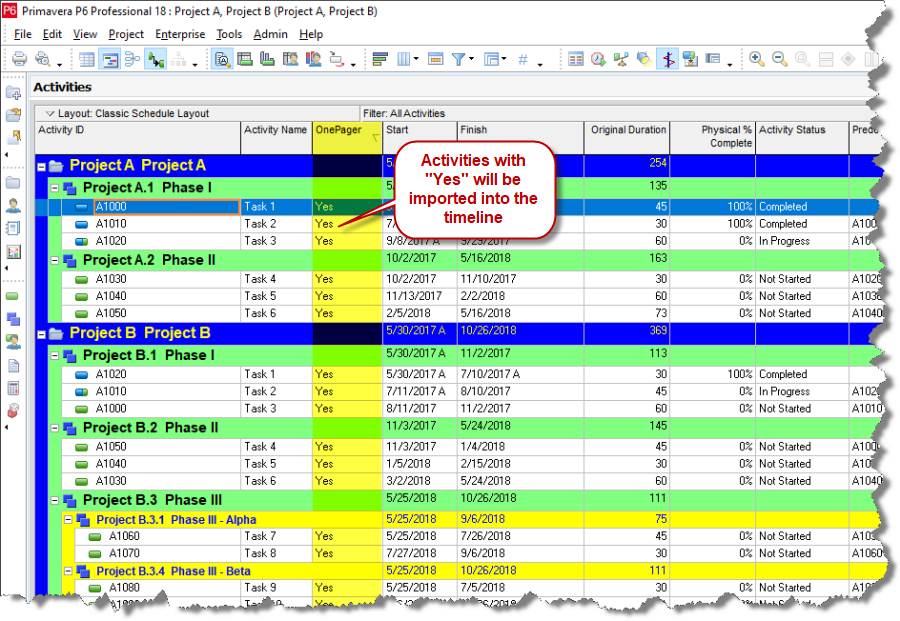This screenshot has height=621, width=900.
Task: Click the hash-symbol toolbar icon
Action: [523, 59]
